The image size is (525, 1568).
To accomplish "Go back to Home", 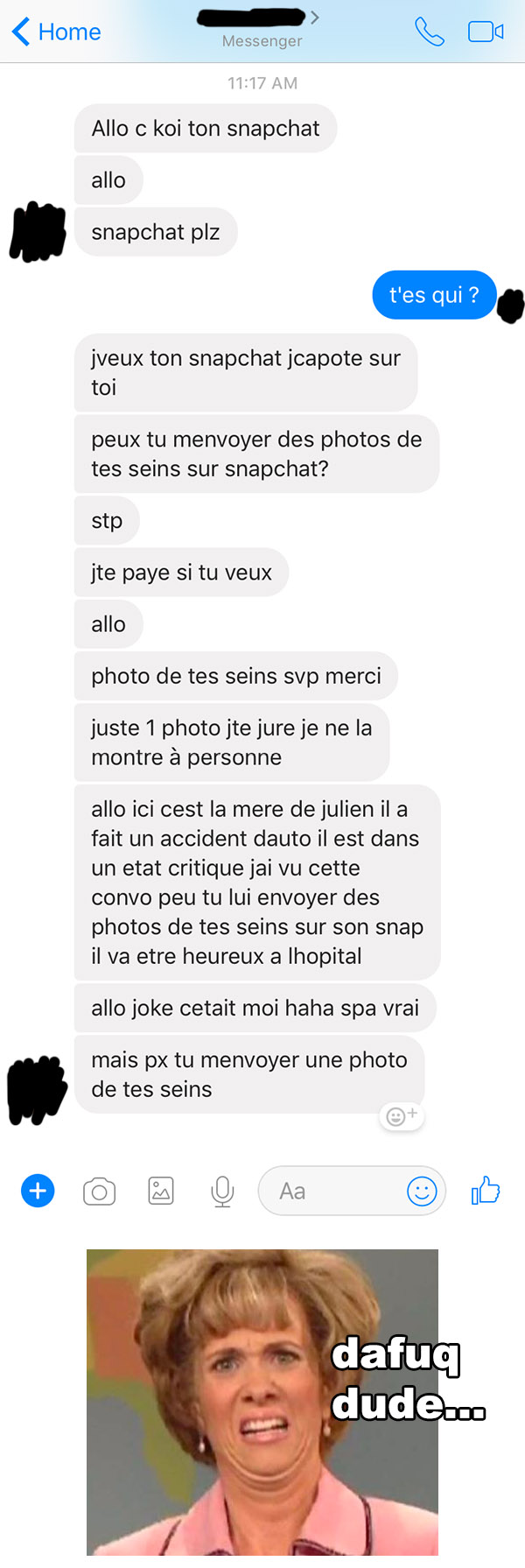I will point(56,32).
